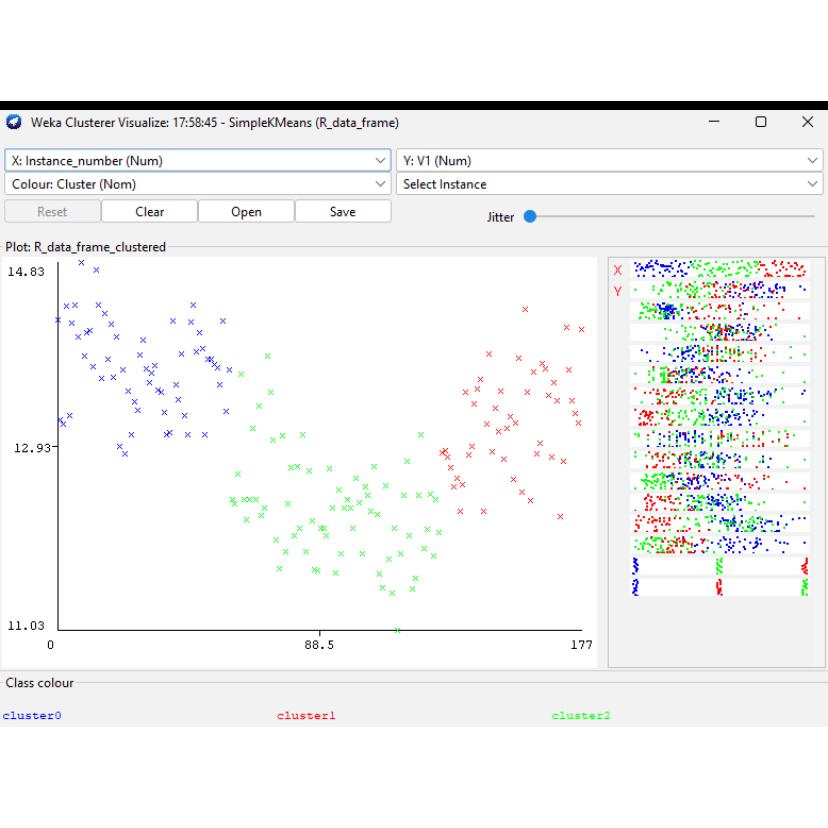Click the Clear button
The width and height of the screenshot is (828, 828).
149,212
